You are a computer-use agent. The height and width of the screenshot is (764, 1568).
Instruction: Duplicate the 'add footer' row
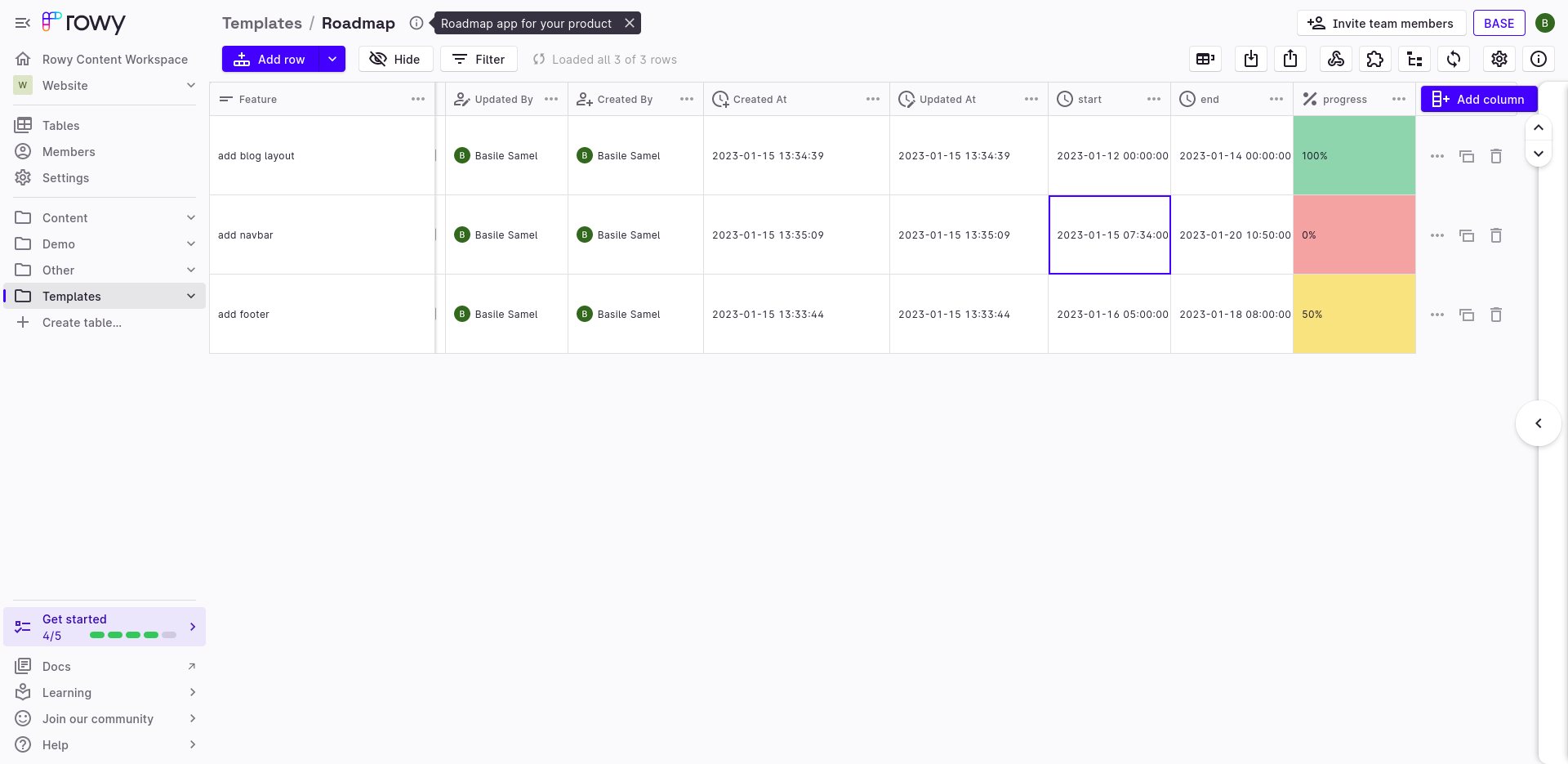(1467, 314)
